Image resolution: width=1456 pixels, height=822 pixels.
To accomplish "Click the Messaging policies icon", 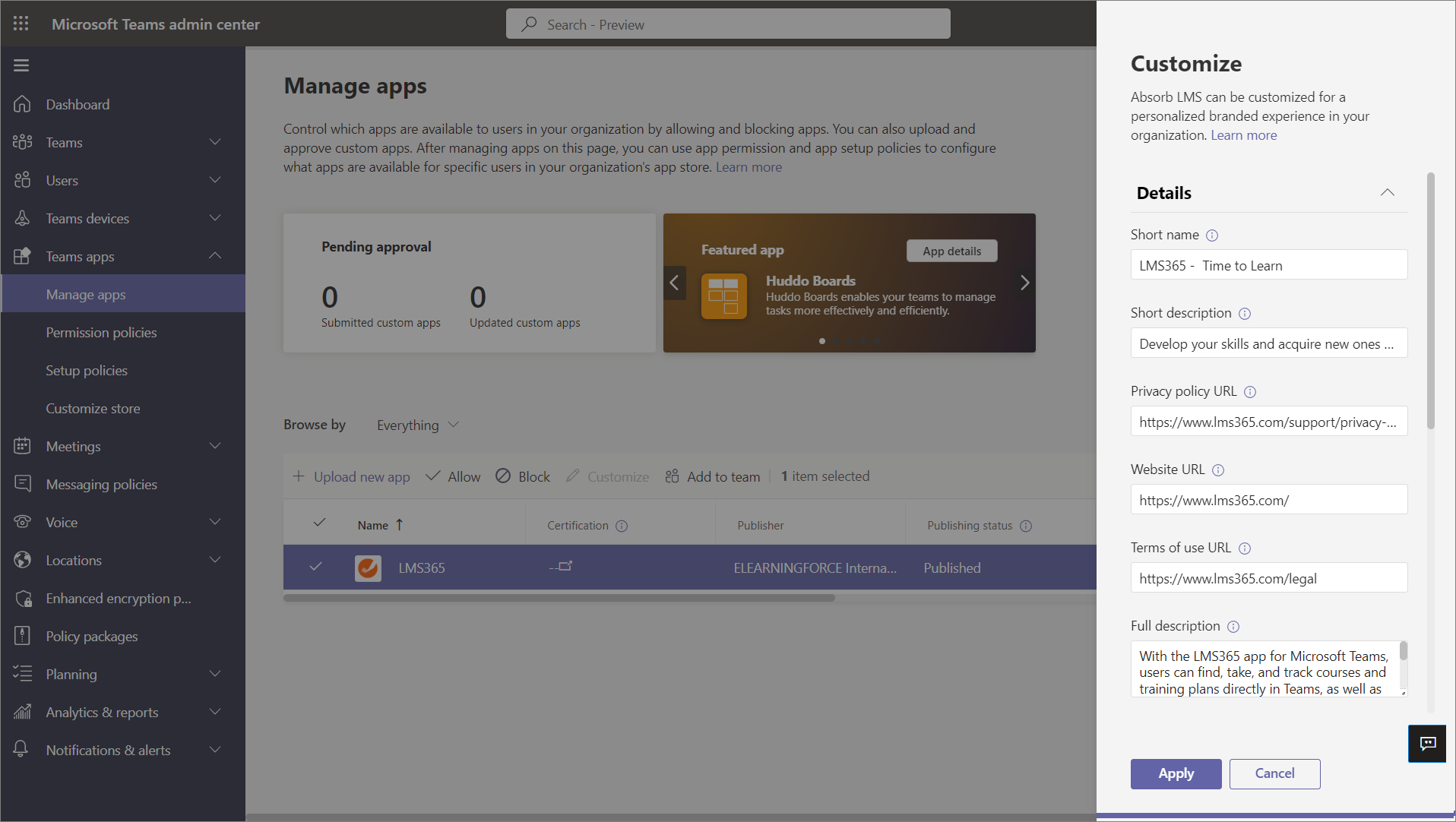I will click(22, 484).
